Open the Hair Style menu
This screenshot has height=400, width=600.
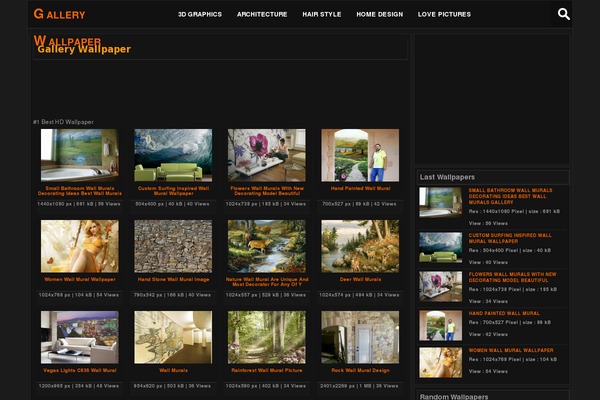[322, 14]
